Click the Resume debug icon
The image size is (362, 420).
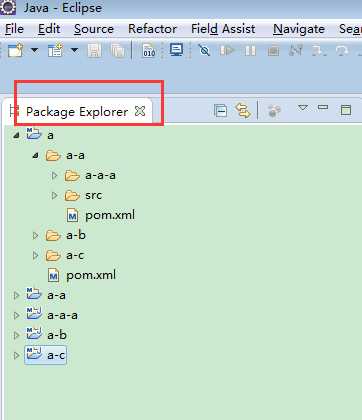tap(227, 51)
